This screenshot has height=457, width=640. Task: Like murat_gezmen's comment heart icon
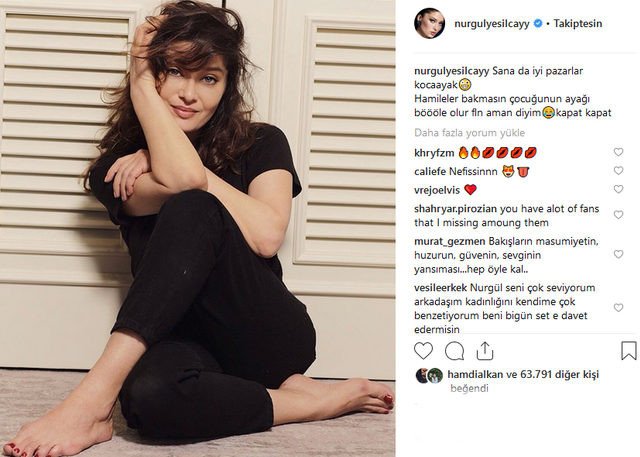618,254
